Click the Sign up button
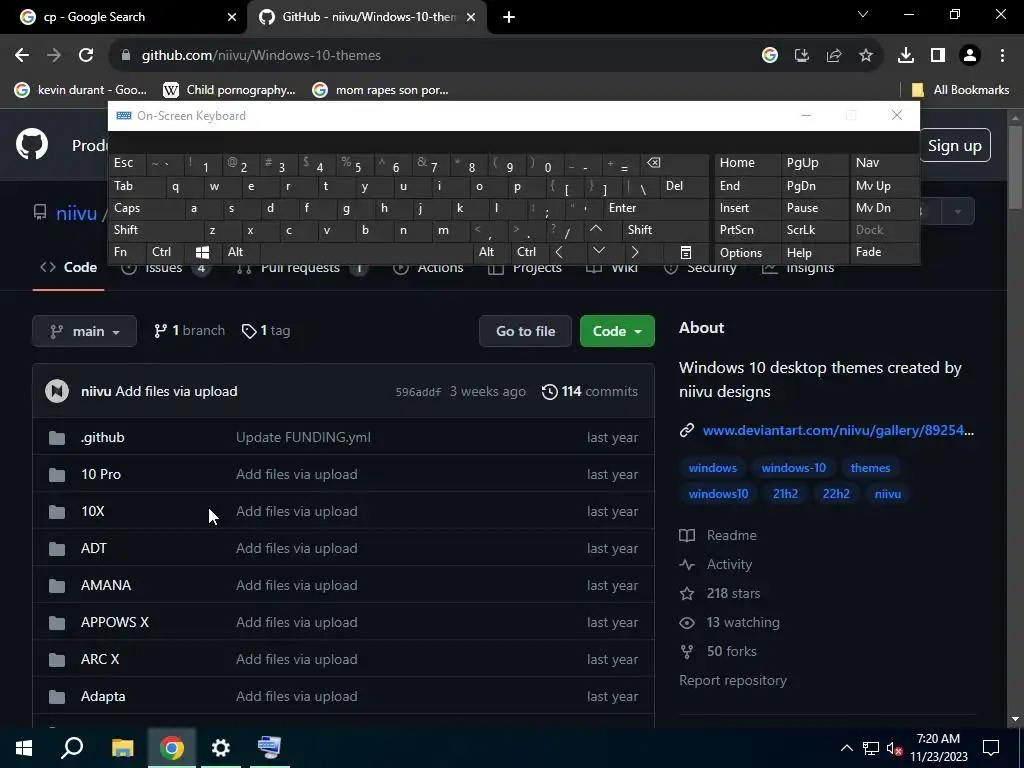Screen dimensions: 1024x768 [x=955, y=146]
